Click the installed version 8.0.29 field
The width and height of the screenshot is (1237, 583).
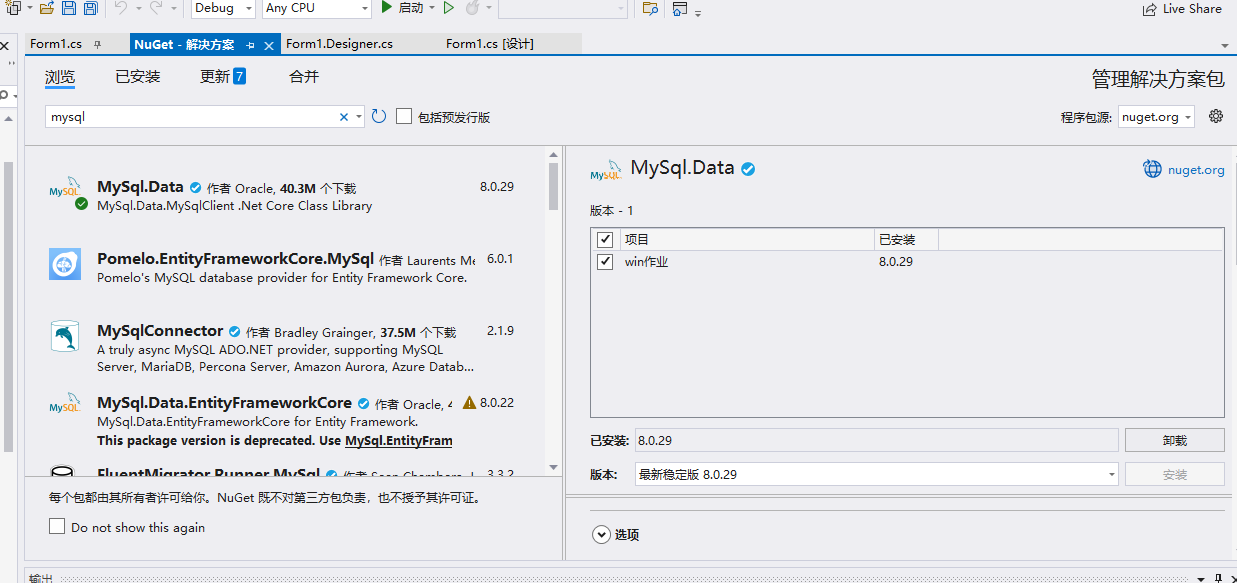click(876, 440)
